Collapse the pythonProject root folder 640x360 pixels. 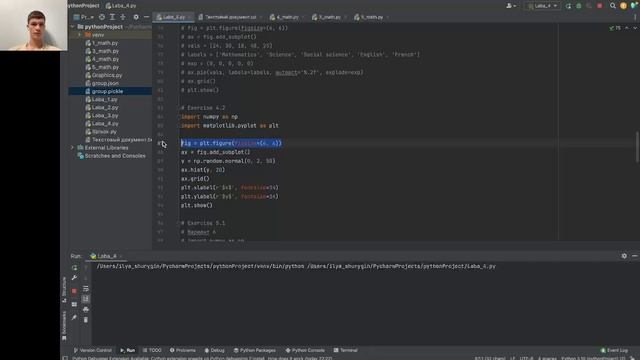pos(73,27)
